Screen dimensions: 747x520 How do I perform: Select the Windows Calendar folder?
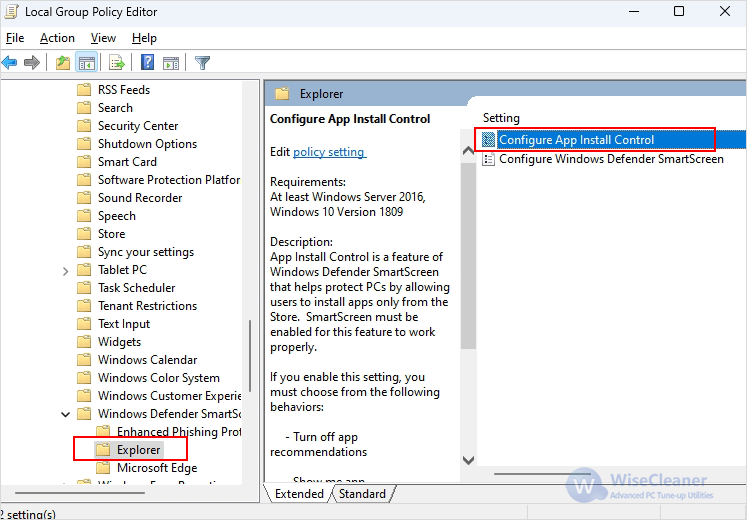click(x=148, y=360)
